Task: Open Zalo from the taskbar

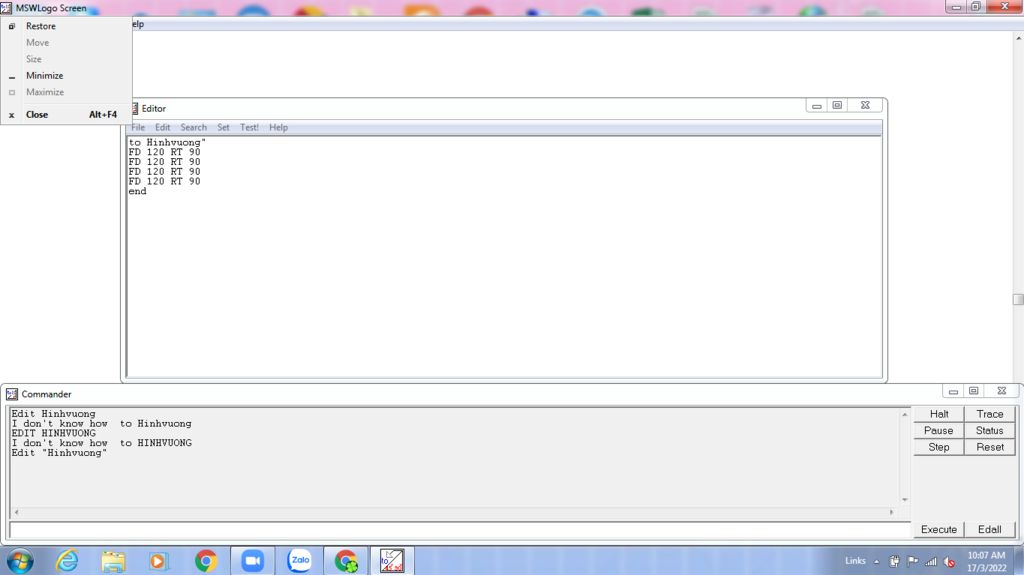Action: (x=300, y=560)
